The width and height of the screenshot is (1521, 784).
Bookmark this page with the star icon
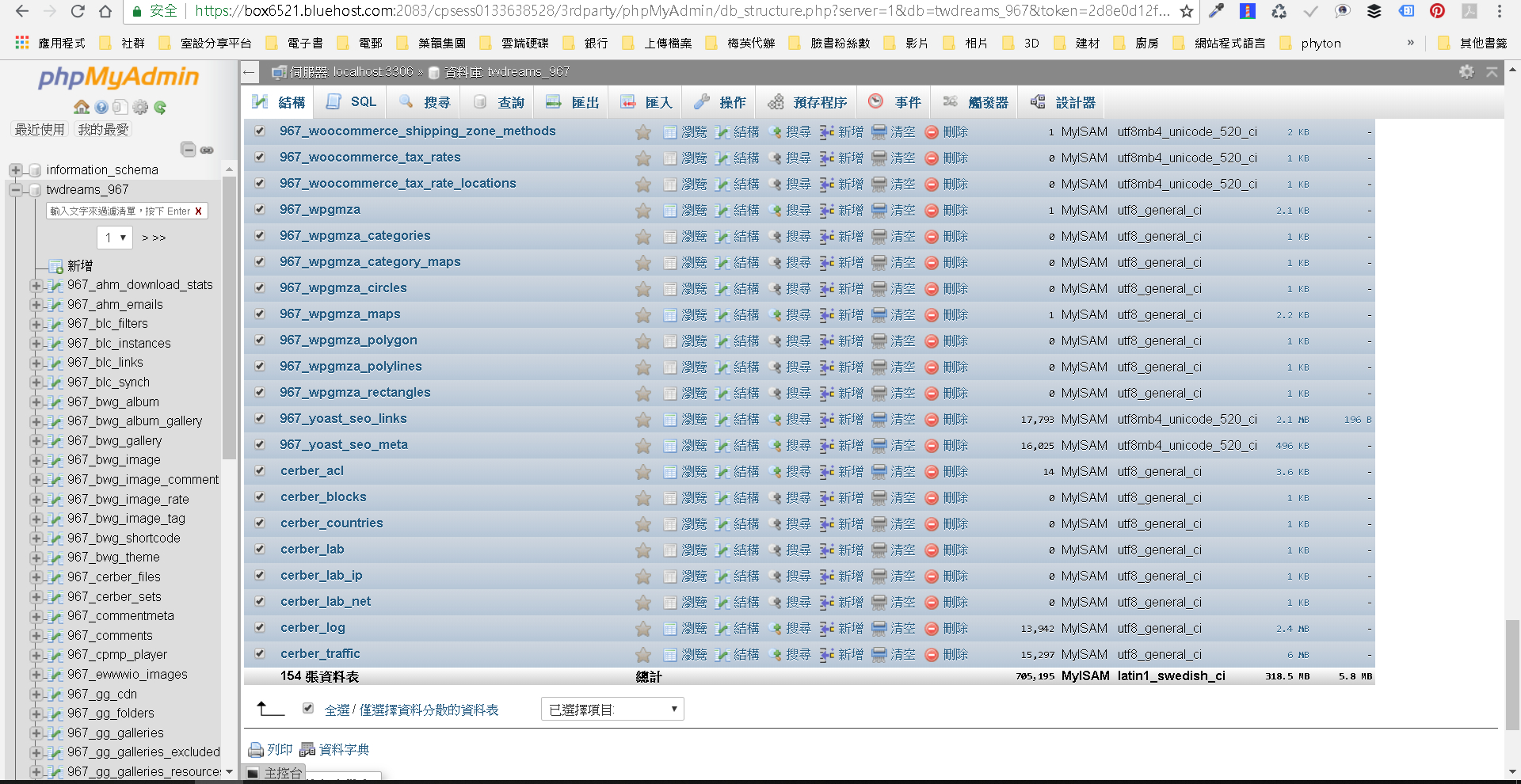(1186, 11)
